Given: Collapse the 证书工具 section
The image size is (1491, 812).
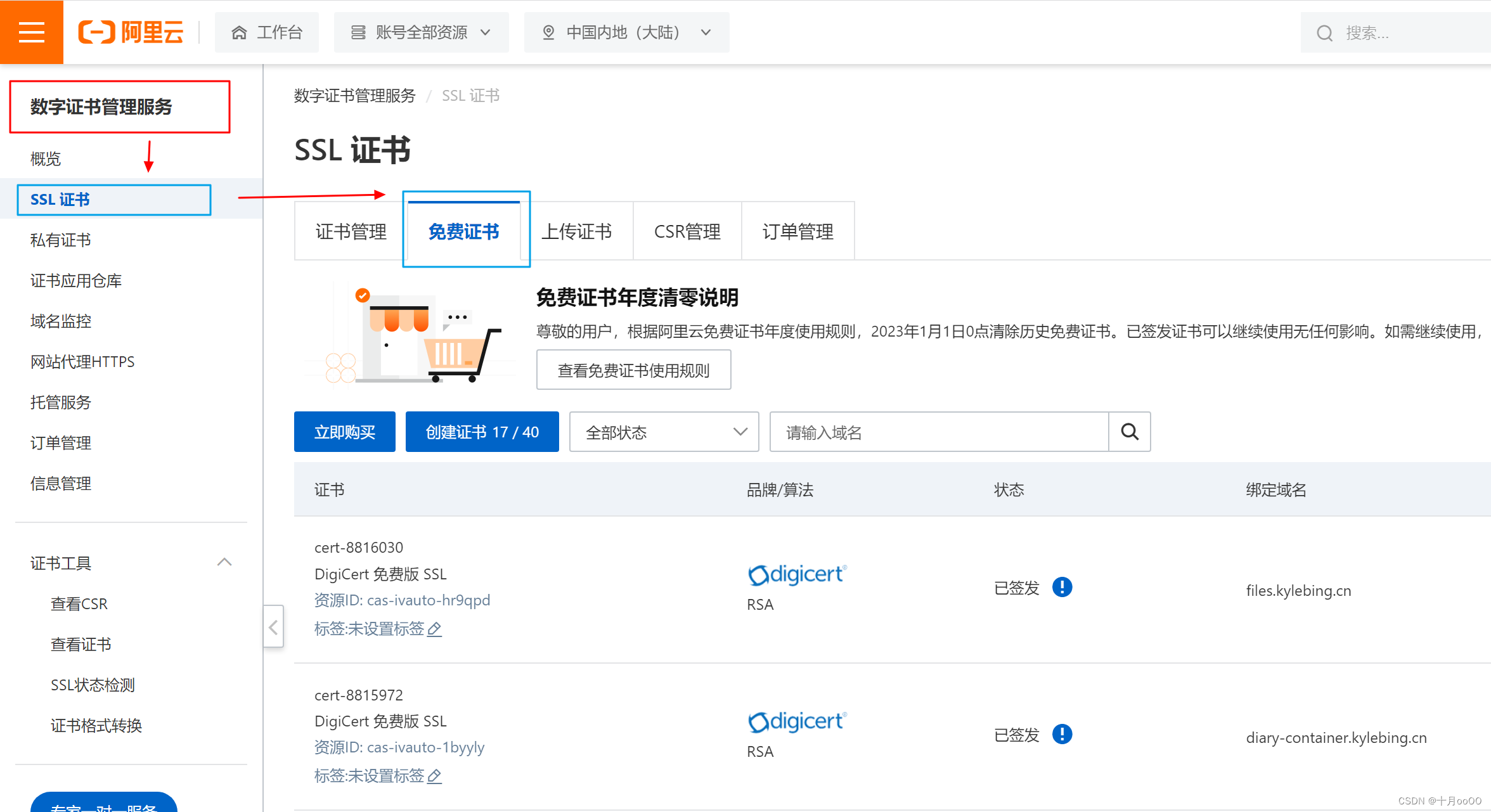Looking at the screenshot, I should pos(224,562).
